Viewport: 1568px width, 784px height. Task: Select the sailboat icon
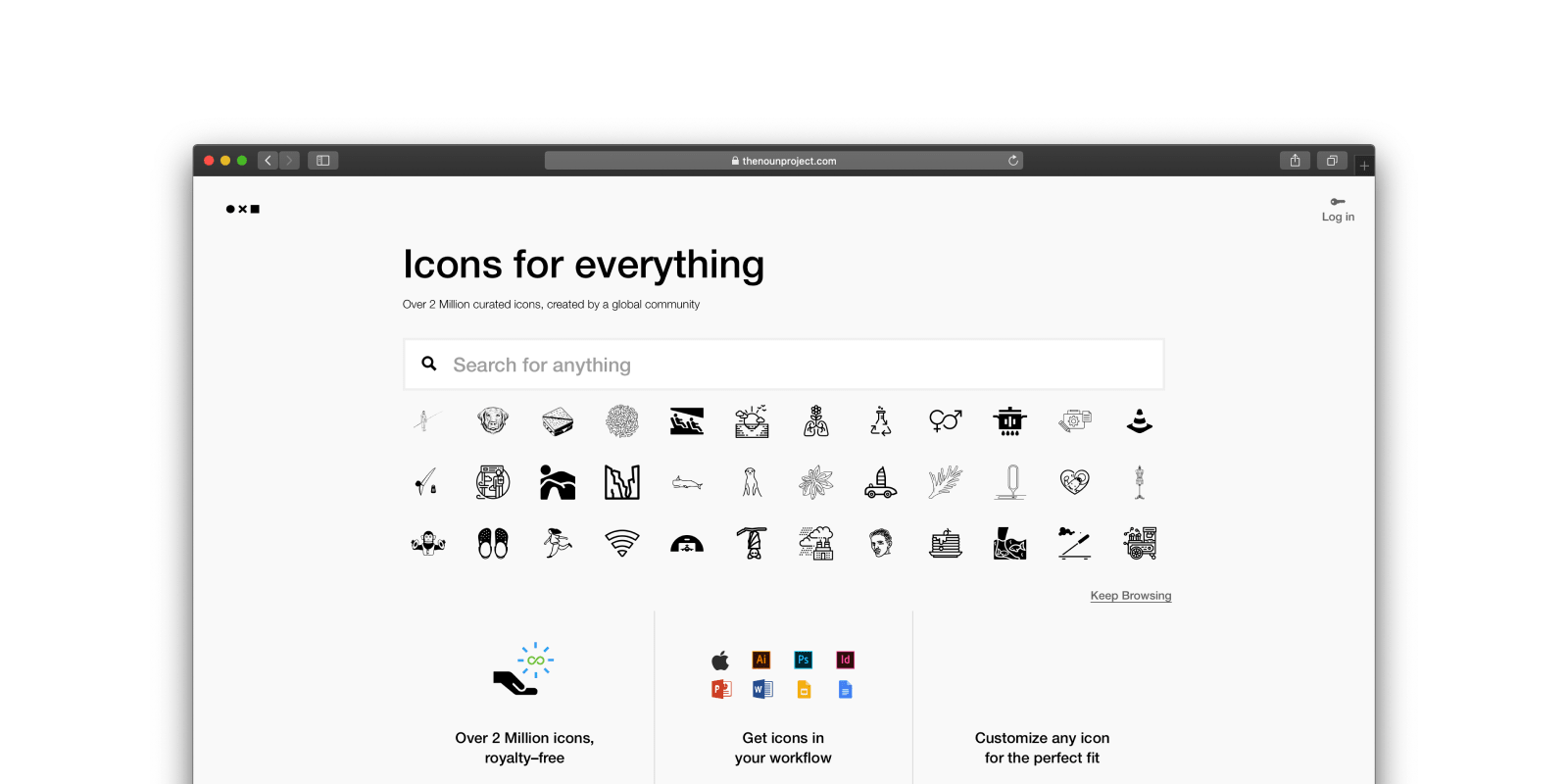880,482
